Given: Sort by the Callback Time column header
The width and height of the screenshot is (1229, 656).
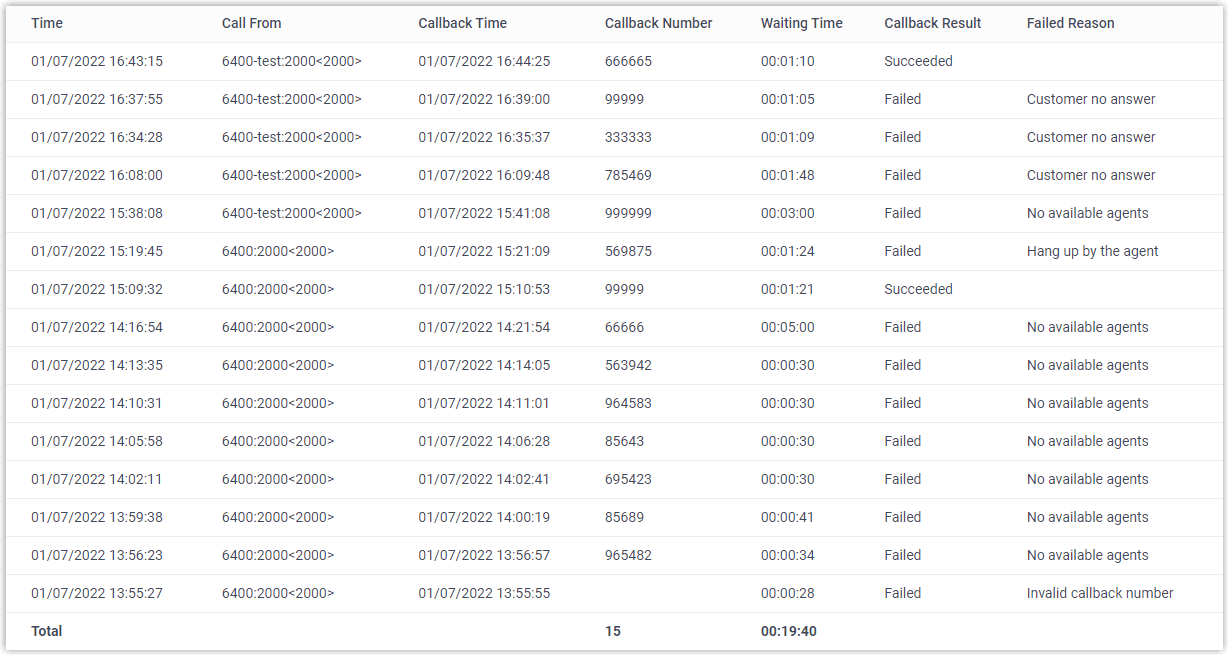Looking at the screenshot, I should pyautogui.click(x=462, y=23).
